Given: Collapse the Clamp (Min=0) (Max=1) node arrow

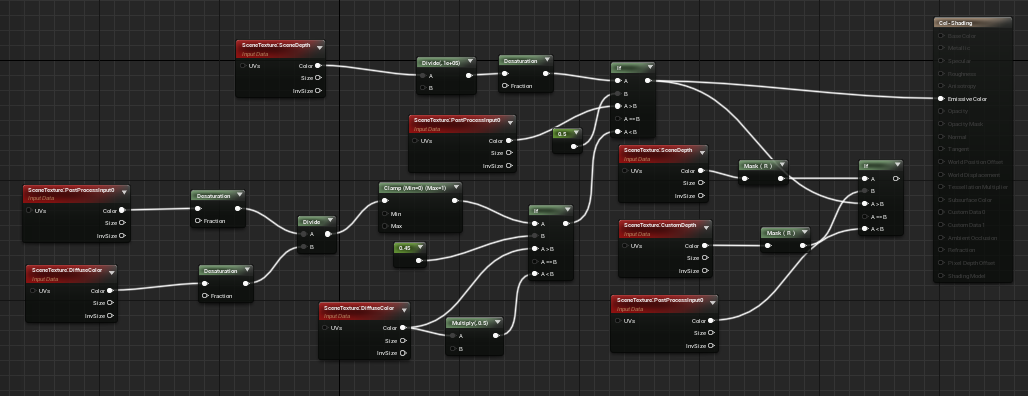Looking at the screenshot, I should (x=455, y=188).
